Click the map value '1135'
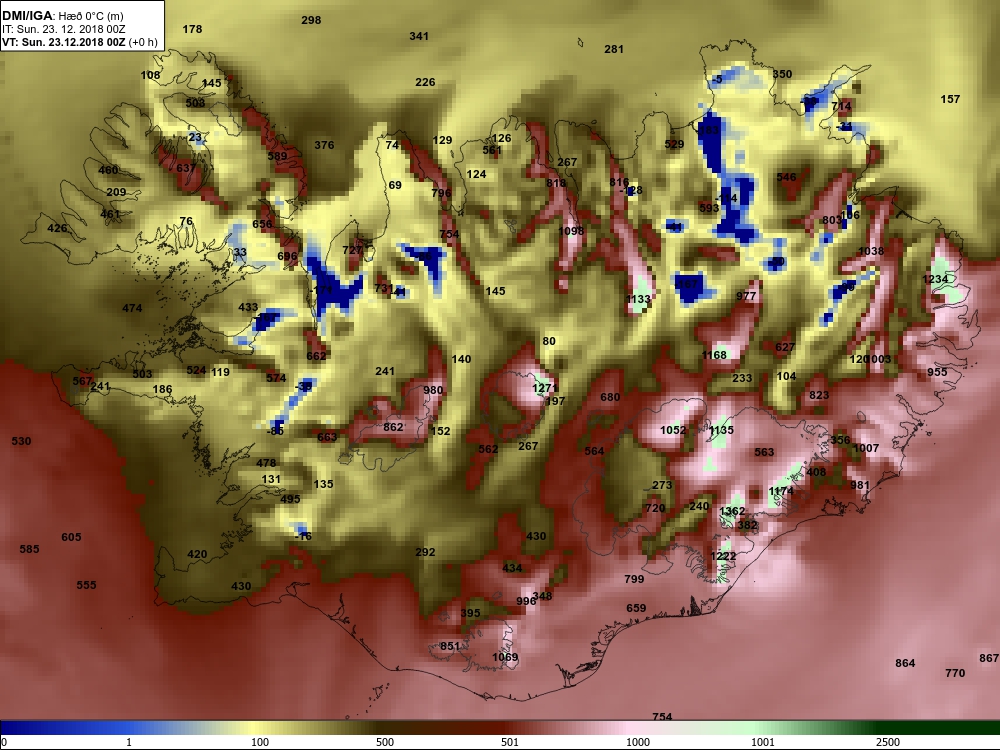Image resolution: width=1000 pixels, height=750 pixels. pos(721,430)
